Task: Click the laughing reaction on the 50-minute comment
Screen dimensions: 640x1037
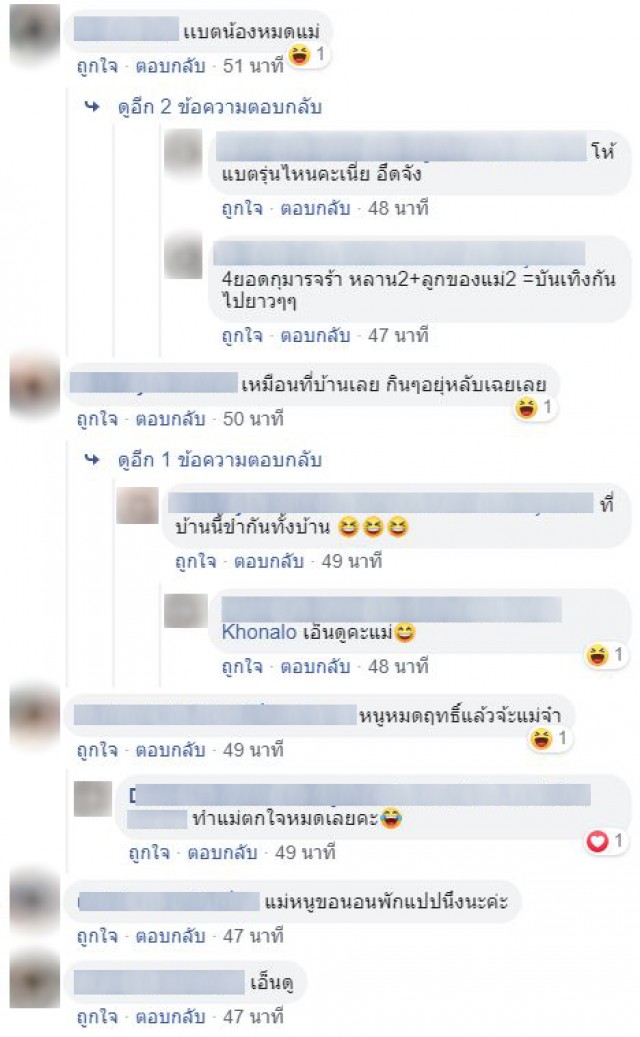Action: pos(526,407)
